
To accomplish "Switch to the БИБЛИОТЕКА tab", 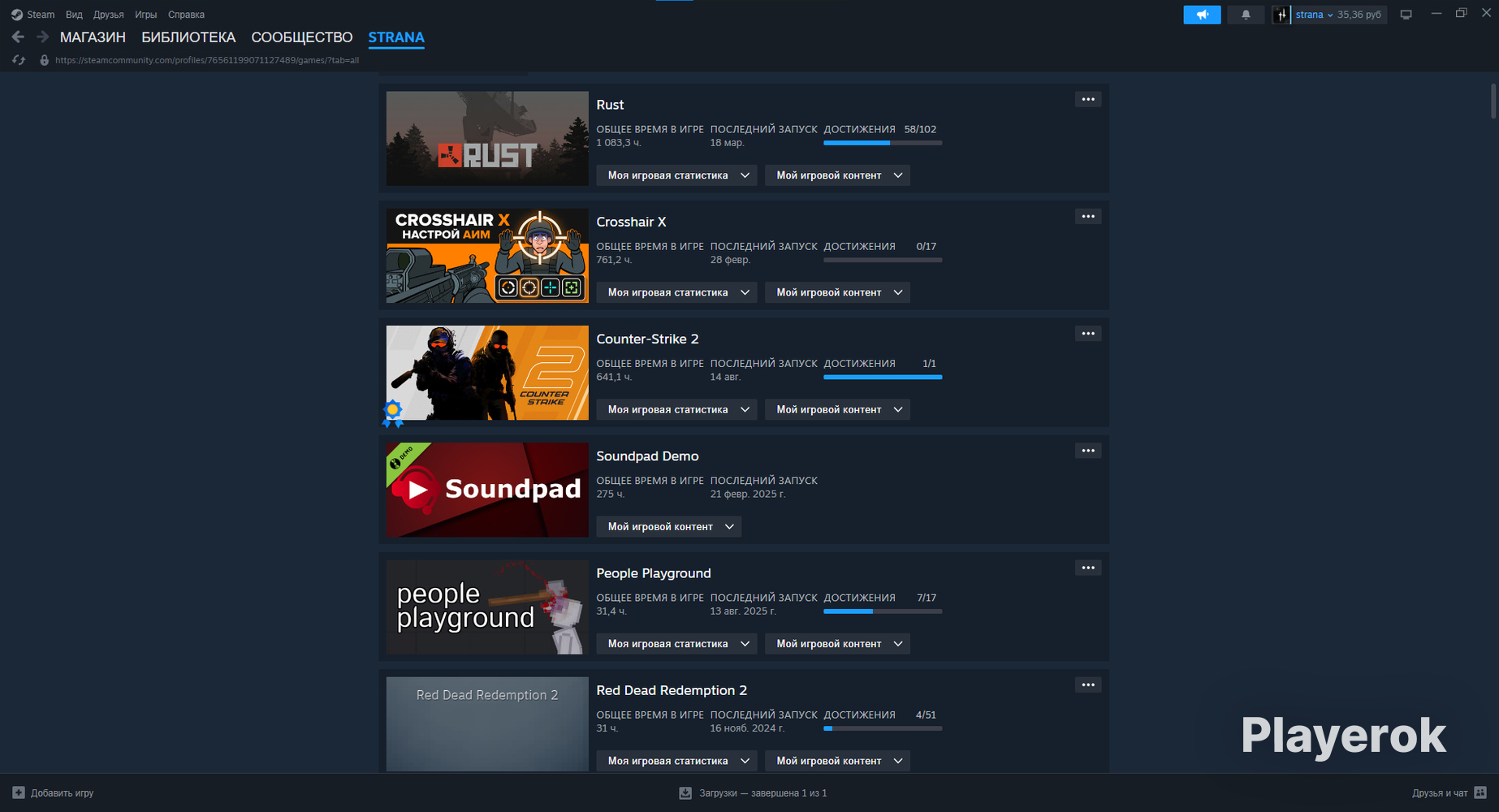I will coord(188,37).
